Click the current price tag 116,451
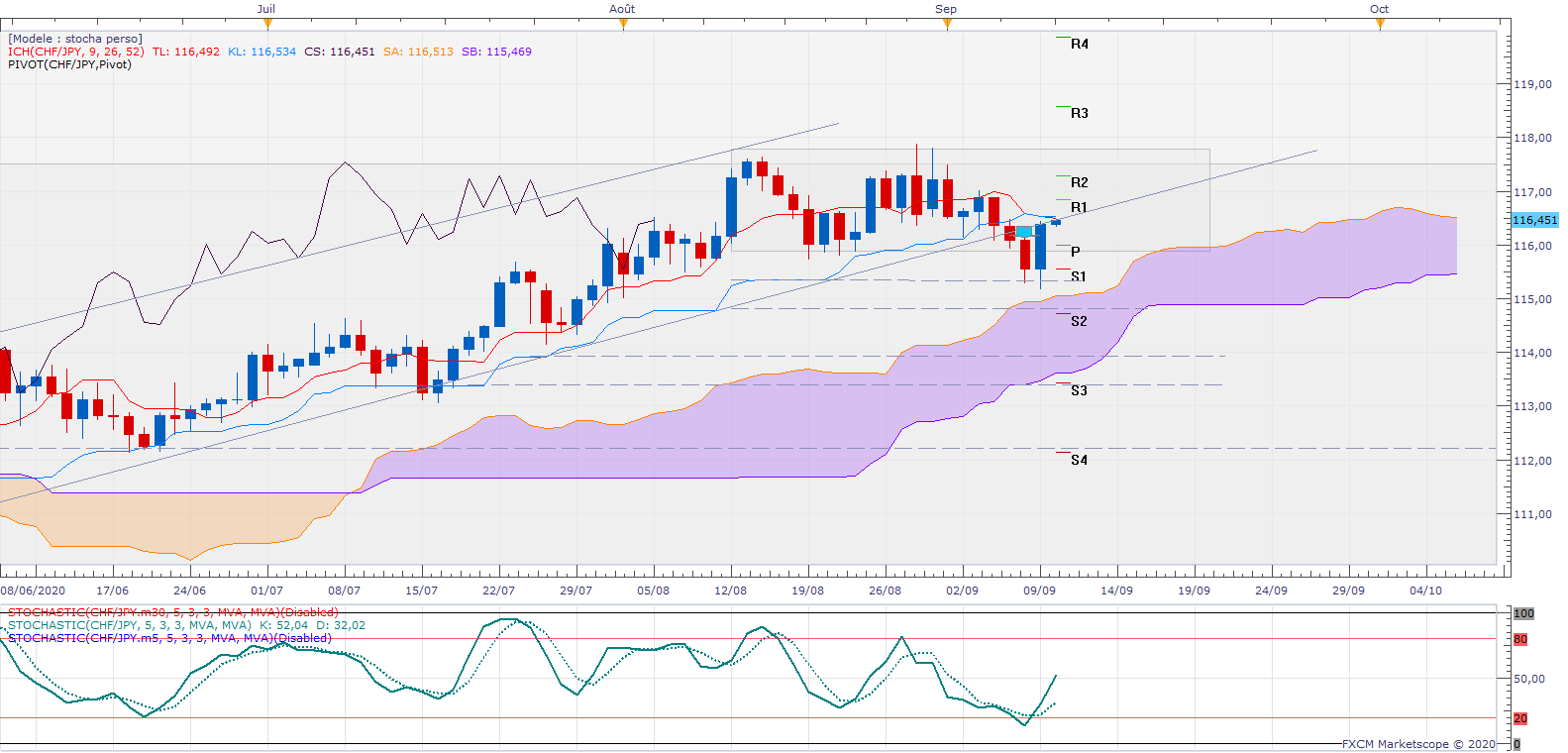Screen dimensions: 1568x753 1534,220
